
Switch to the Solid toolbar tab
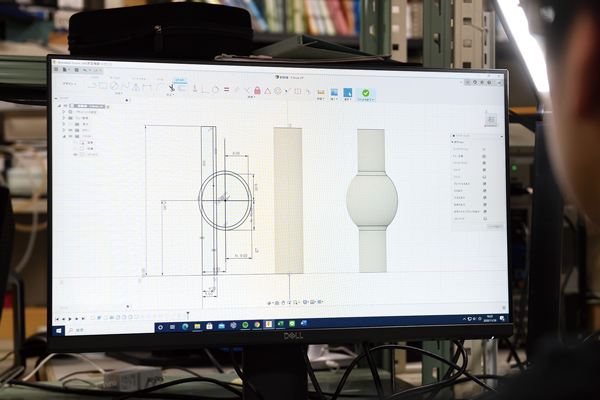[95, 77]
